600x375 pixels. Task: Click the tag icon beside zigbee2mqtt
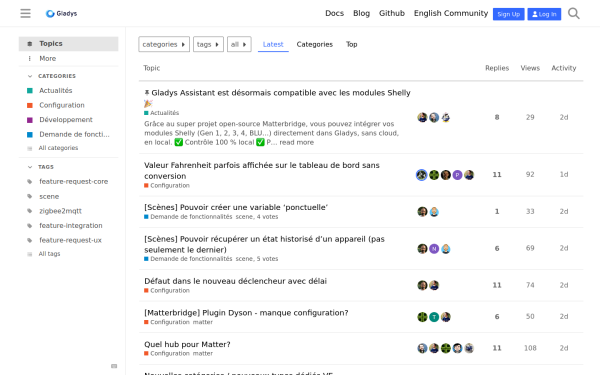(x=30, y=211)
